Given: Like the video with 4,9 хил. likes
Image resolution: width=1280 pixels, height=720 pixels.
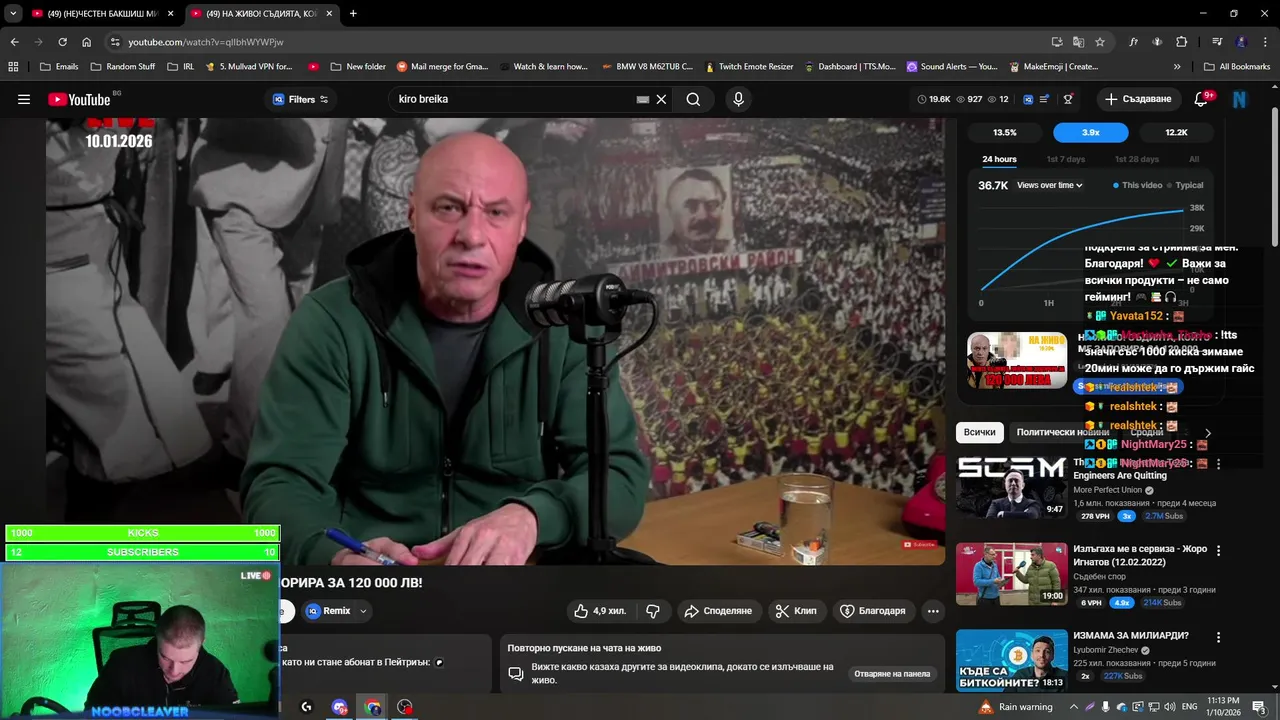Looking at the screenshot, I should (600, 611).
